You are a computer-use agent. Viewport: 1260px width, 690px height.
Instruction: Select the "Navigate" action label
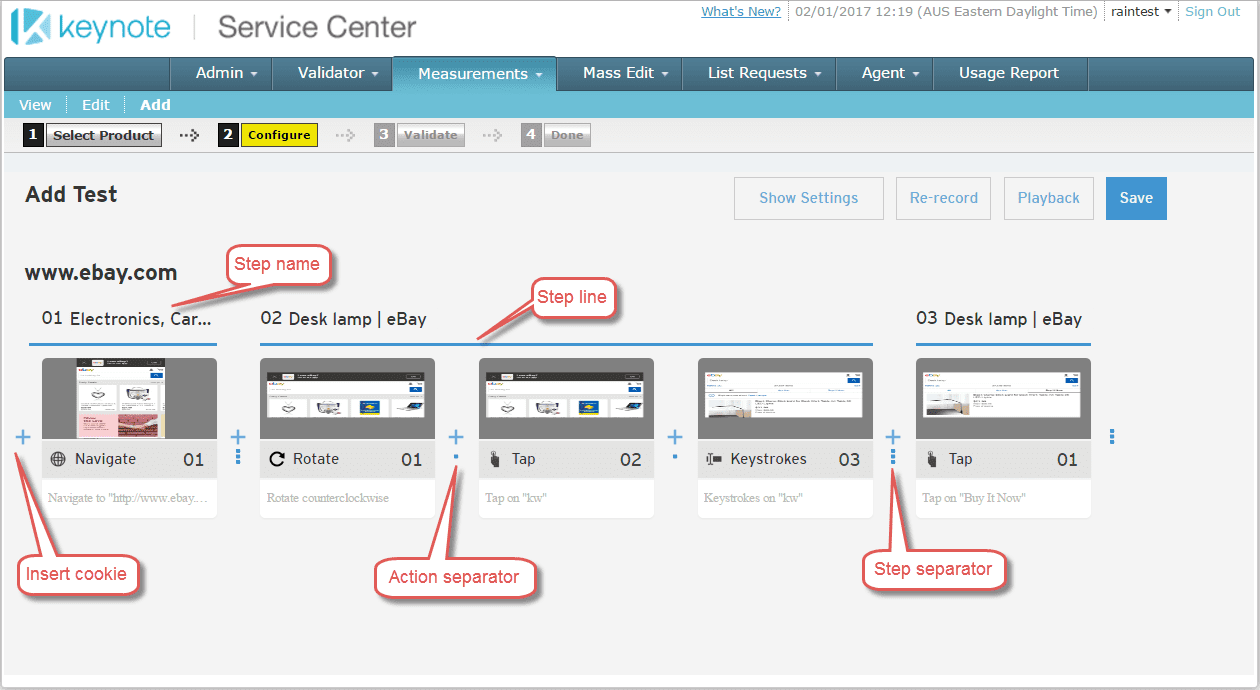105,459
